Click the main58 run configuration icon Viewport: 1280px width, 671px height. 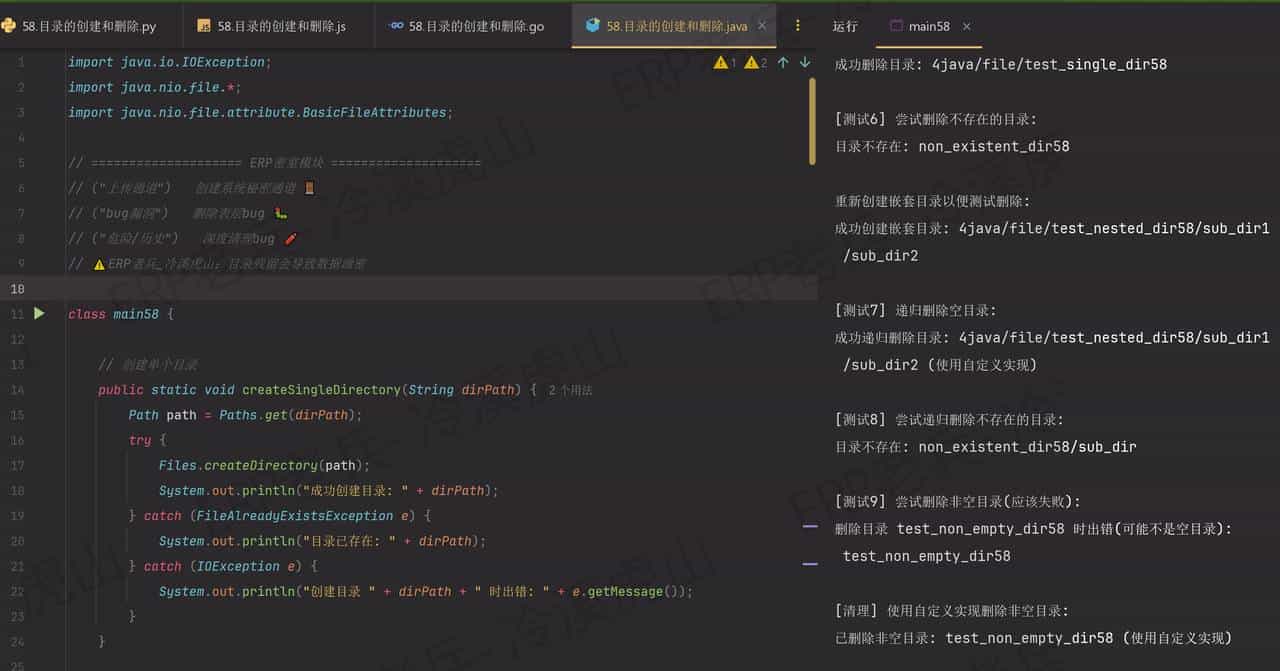[895, 27]
